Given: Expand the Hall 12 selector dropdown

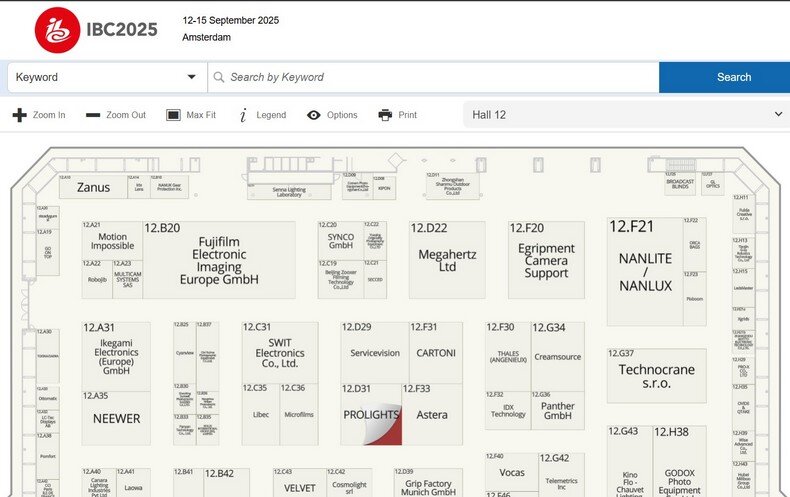Looking at the screenshot, I should 625,115.
